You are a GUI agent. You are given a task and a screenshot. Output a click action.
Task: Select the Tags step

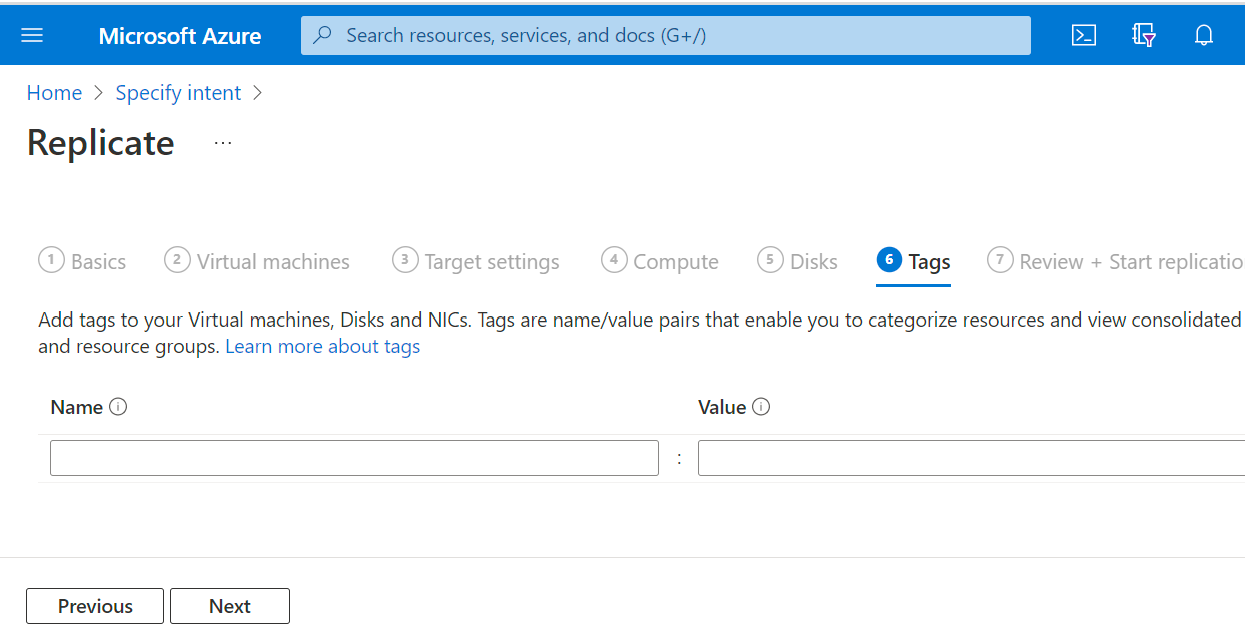click(913, 261)
